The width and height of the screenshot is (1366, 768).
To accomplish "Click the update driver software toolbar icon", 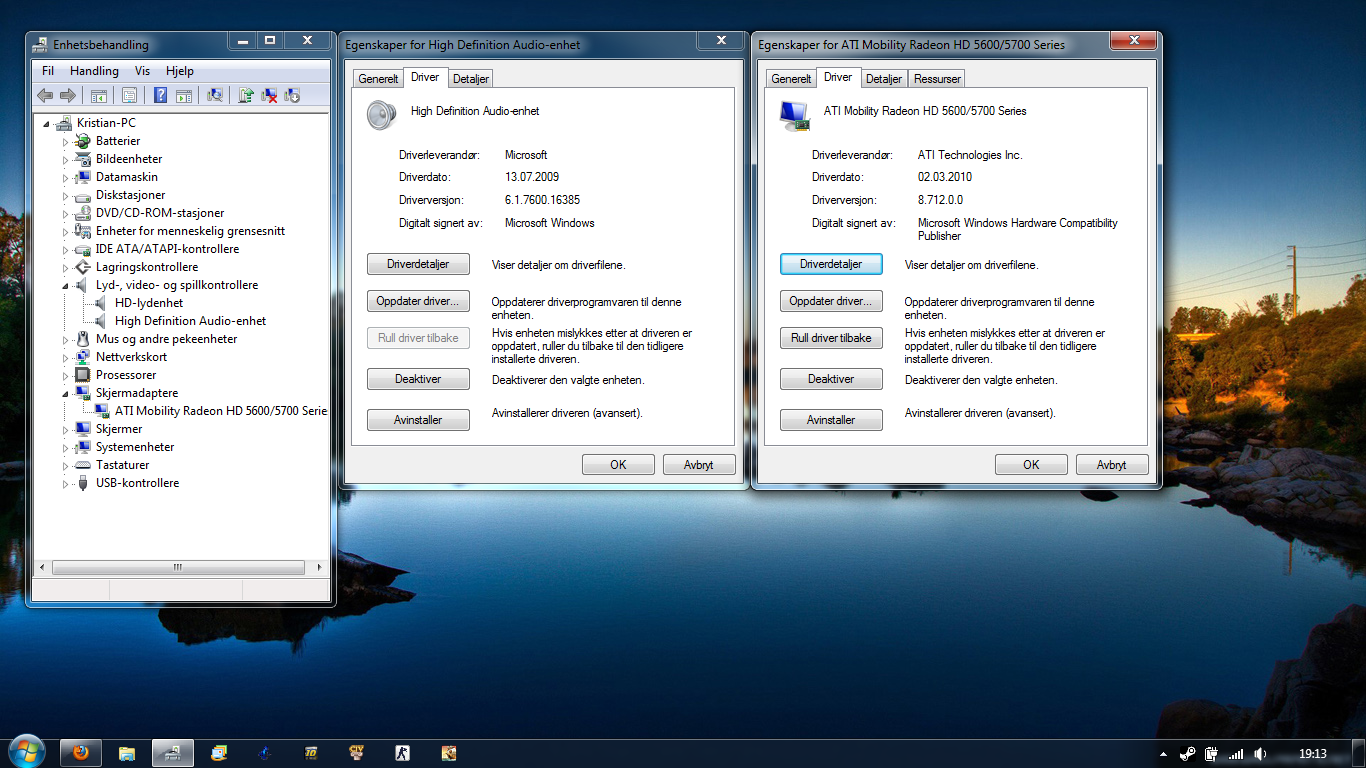I will (x=245, y=95).
